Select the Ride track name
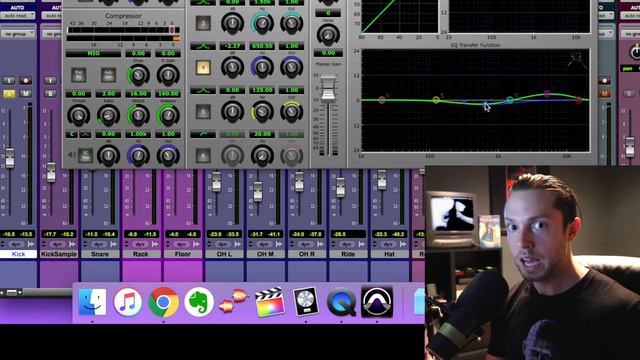Viewport: 640px width, 360px height. point(348,254)
